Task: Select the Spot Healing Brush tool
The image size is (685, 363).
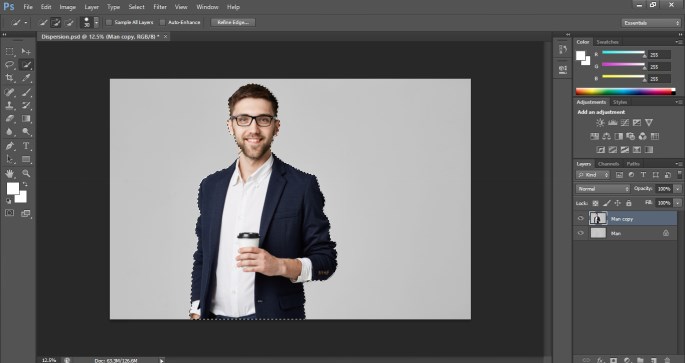Action: [x=9, y=92]
